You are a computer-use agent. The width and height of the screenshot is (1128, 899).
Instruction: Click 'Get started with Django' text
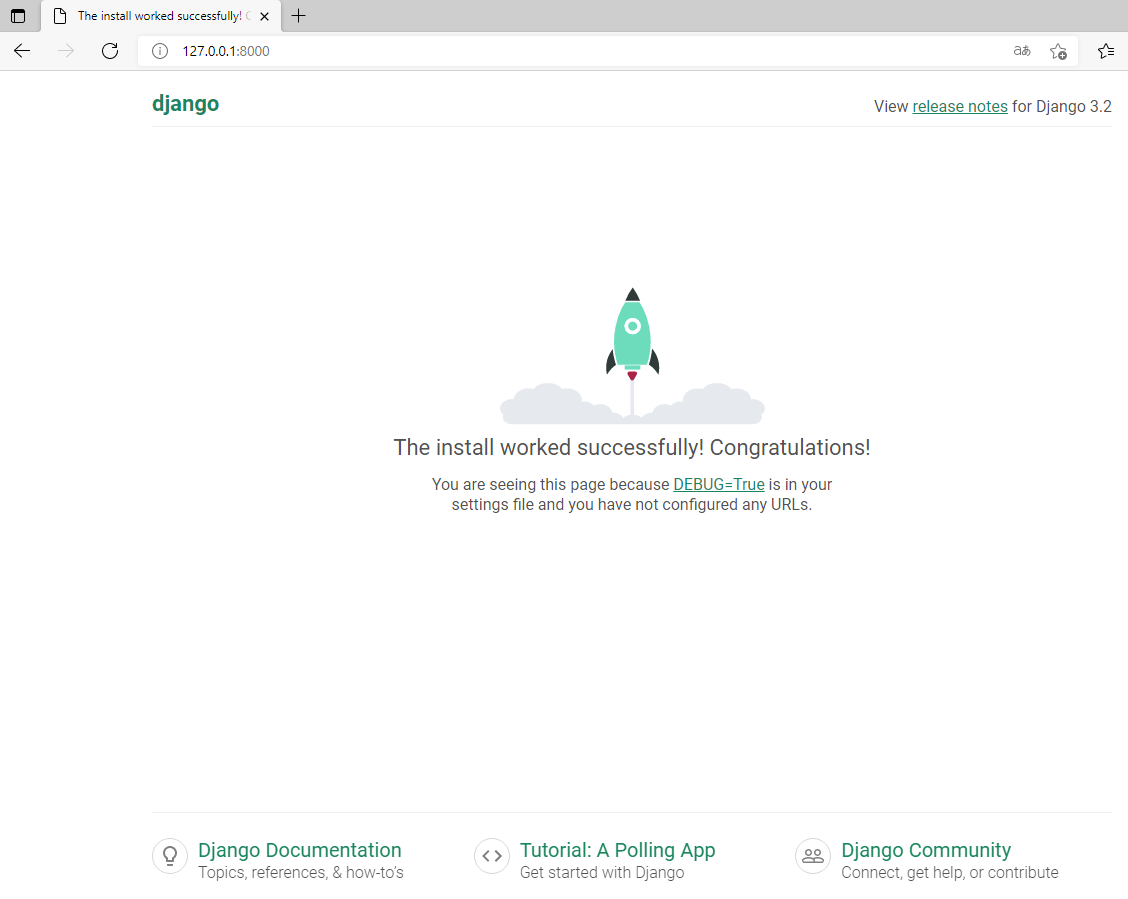pyautogui.click(x=602, y=872)
